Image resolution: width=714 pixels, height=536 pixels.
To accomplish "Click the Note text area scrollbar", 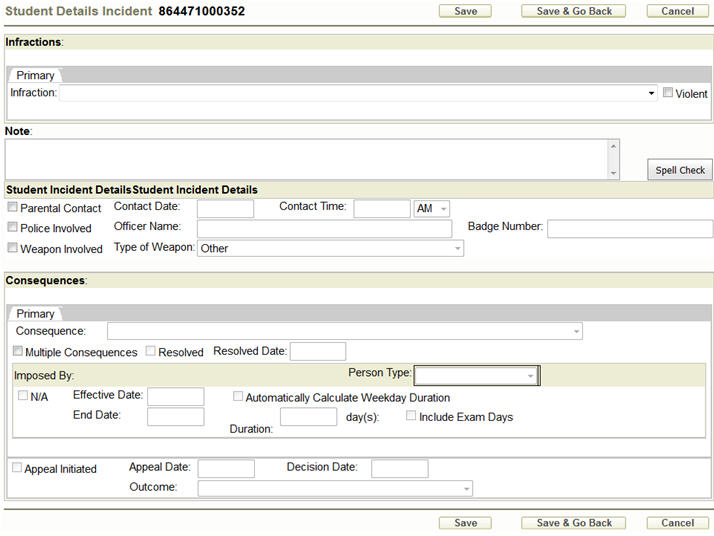I will point(612,158).
